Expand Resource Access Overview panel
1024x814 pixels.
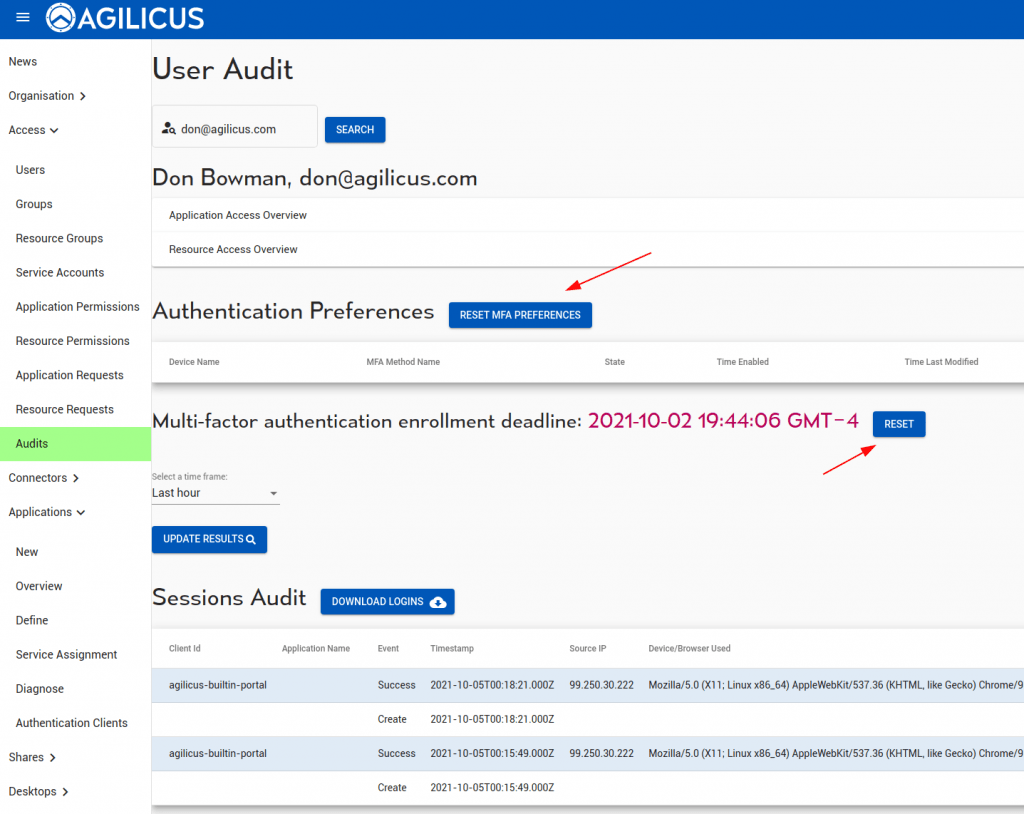[233, 249]
